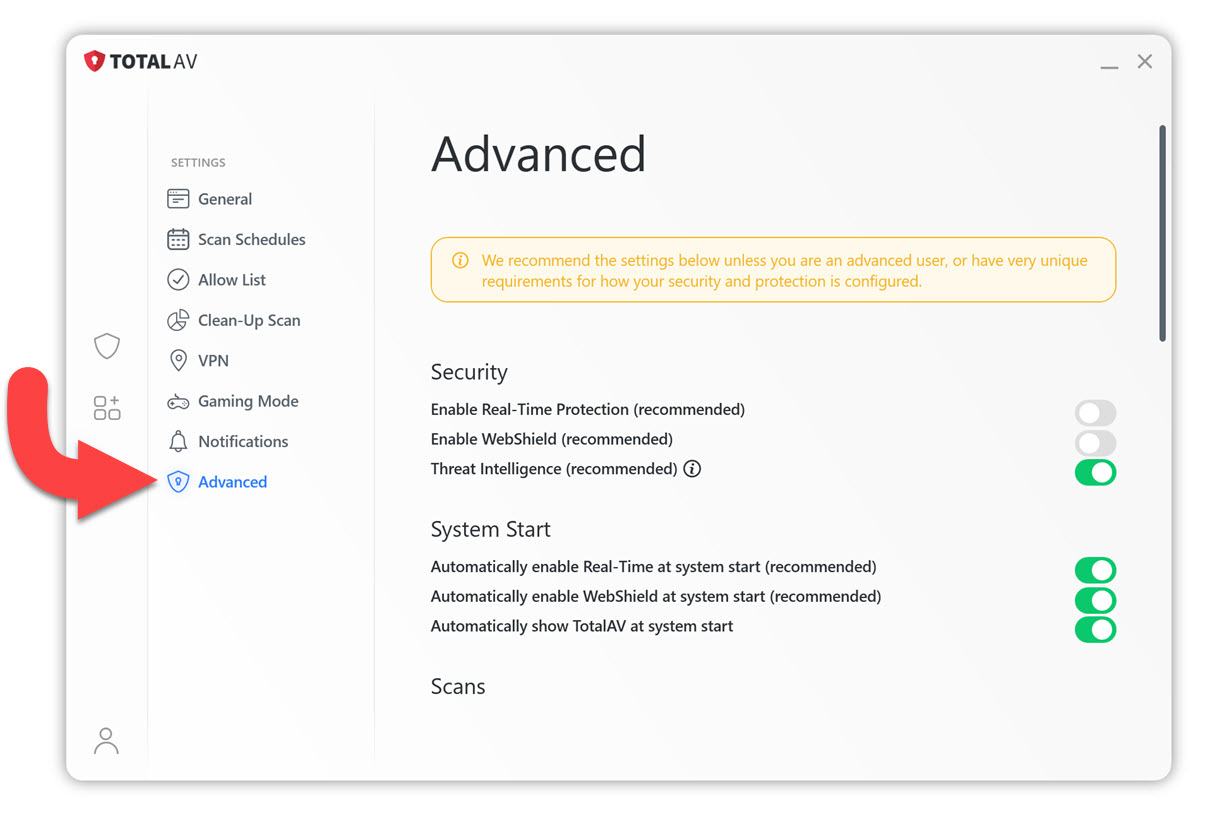Image resolution: width=1222 pixels, height=826 pixels.
Task: Click the TotalAV logo in title bar
Action: pyautogui.click(x=141, y=61)
